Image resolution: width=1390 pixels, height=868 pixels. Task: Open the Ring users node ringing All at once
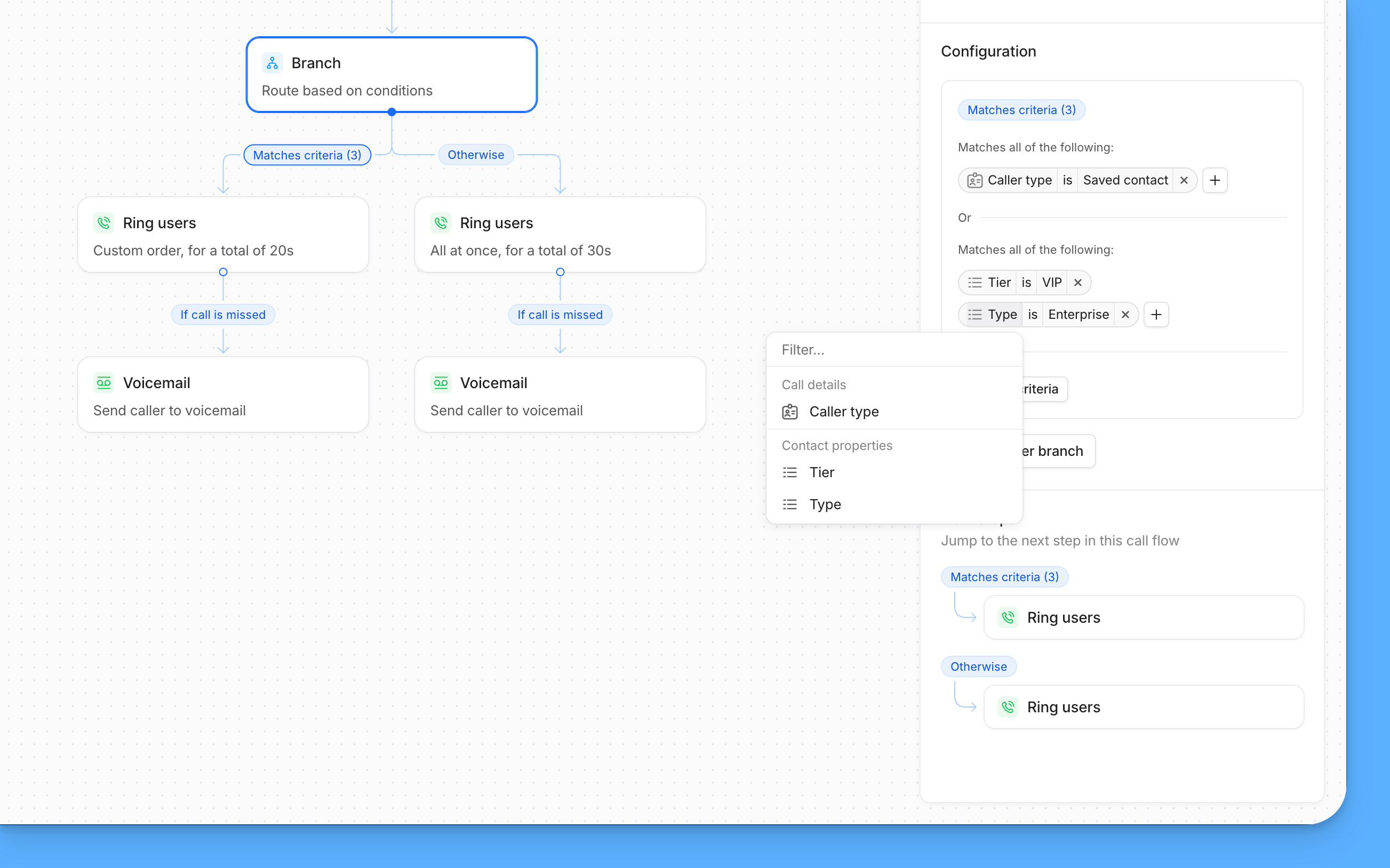(561, 235)
